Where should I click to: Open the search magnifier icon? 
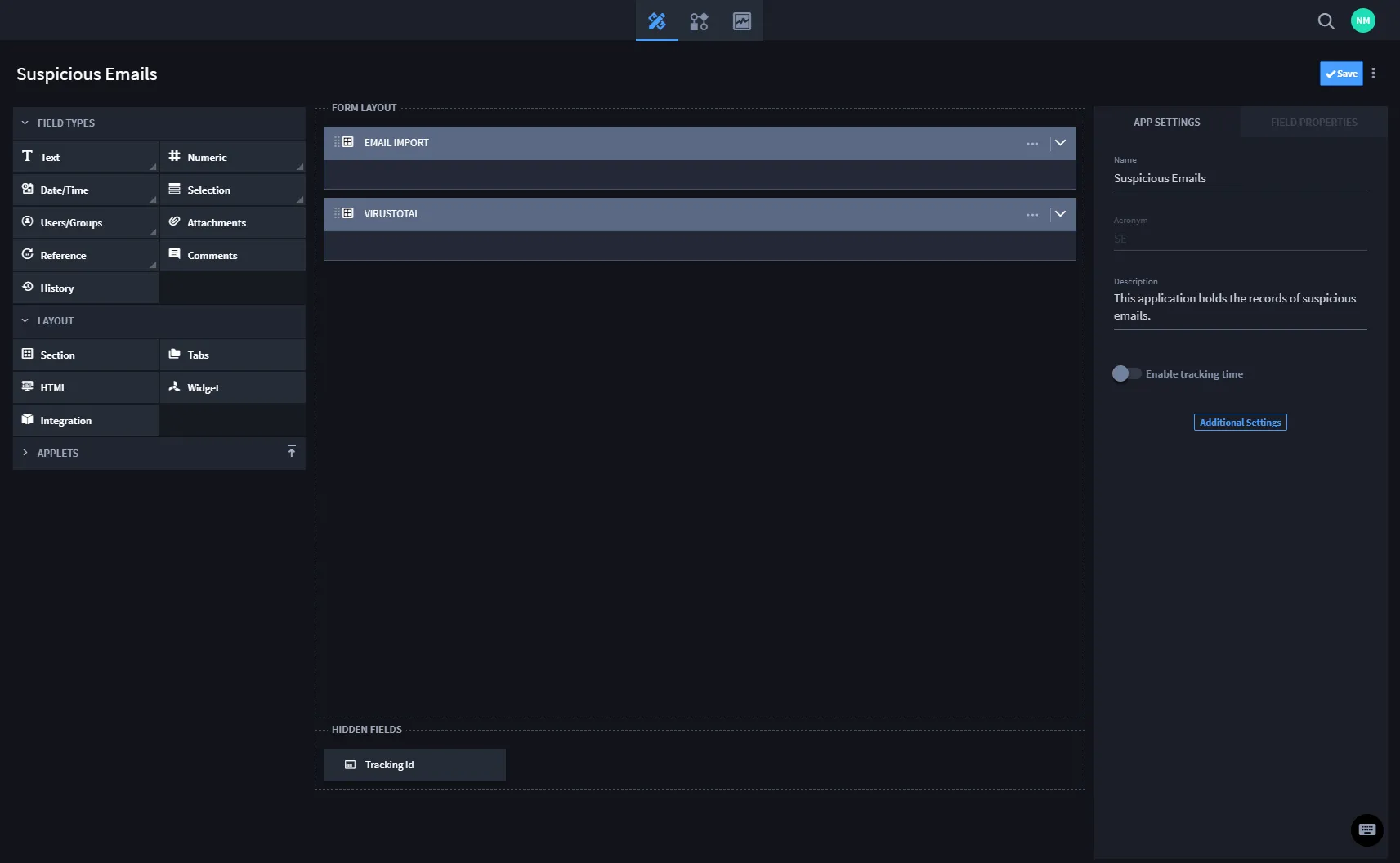(x=1326, y=20)
